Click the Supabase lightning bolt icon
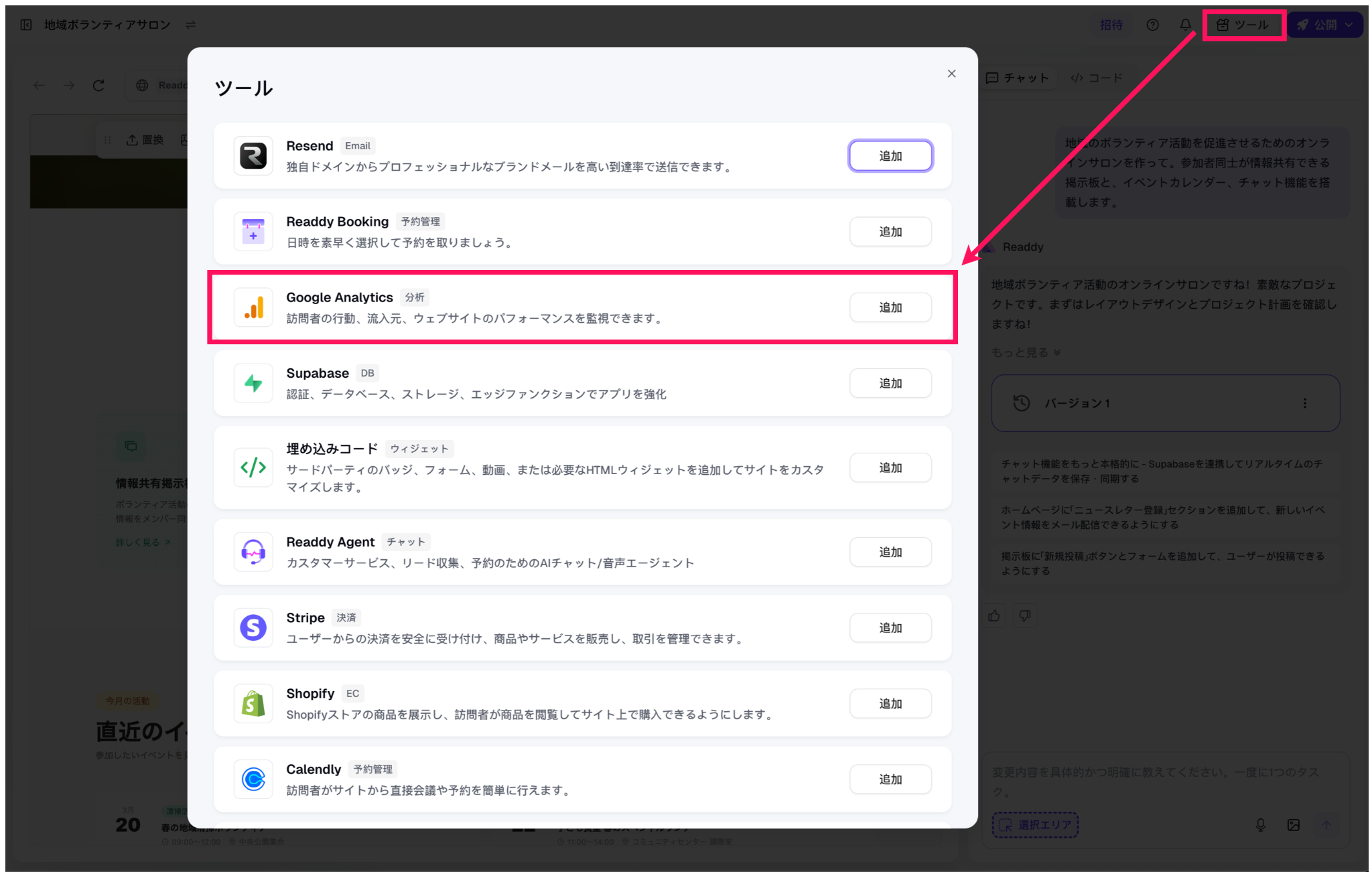The width and height of the screenshot is (1372, 880). coord(253,383)
